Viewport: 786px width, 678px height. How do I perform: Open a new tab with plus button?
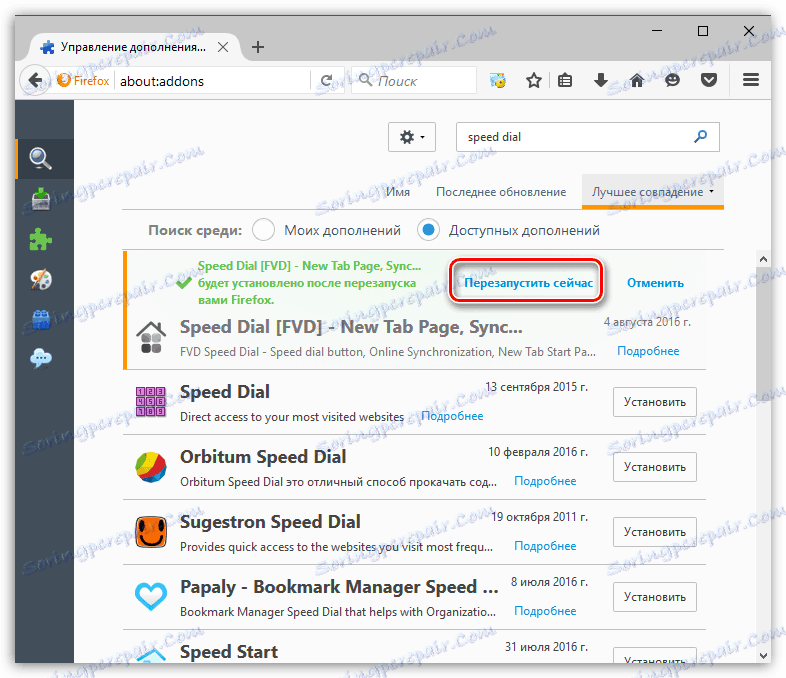[x=258, y=47]
